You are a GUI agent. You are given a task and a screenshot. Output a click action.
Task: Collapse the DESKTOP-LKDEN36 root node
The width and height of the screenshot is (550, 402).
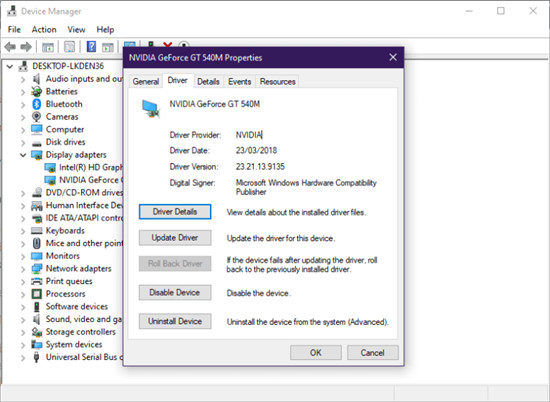pyautogui.click(x=10, y=66)
